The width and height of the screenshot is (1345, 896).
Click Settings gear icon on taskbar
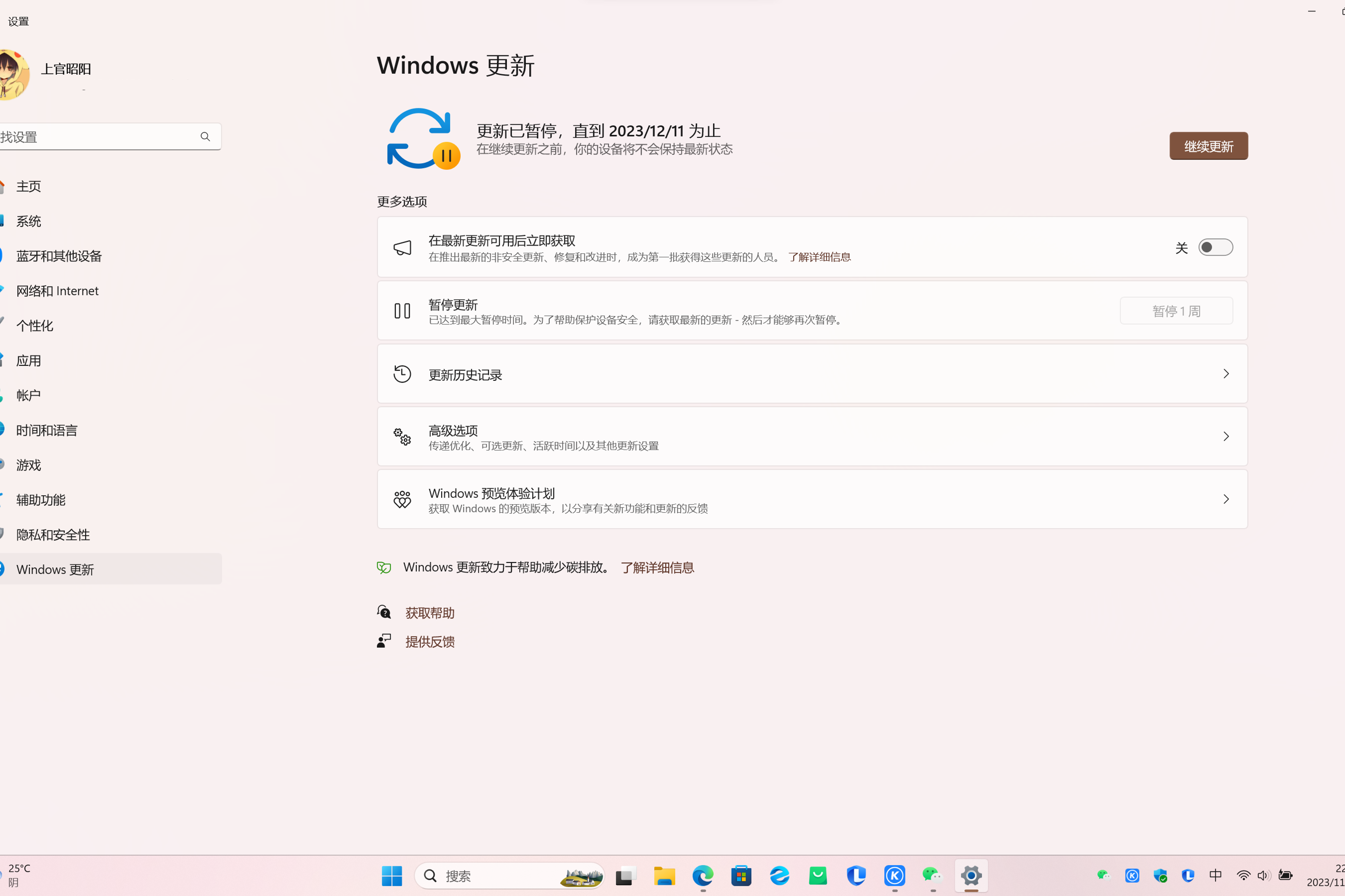971,875
